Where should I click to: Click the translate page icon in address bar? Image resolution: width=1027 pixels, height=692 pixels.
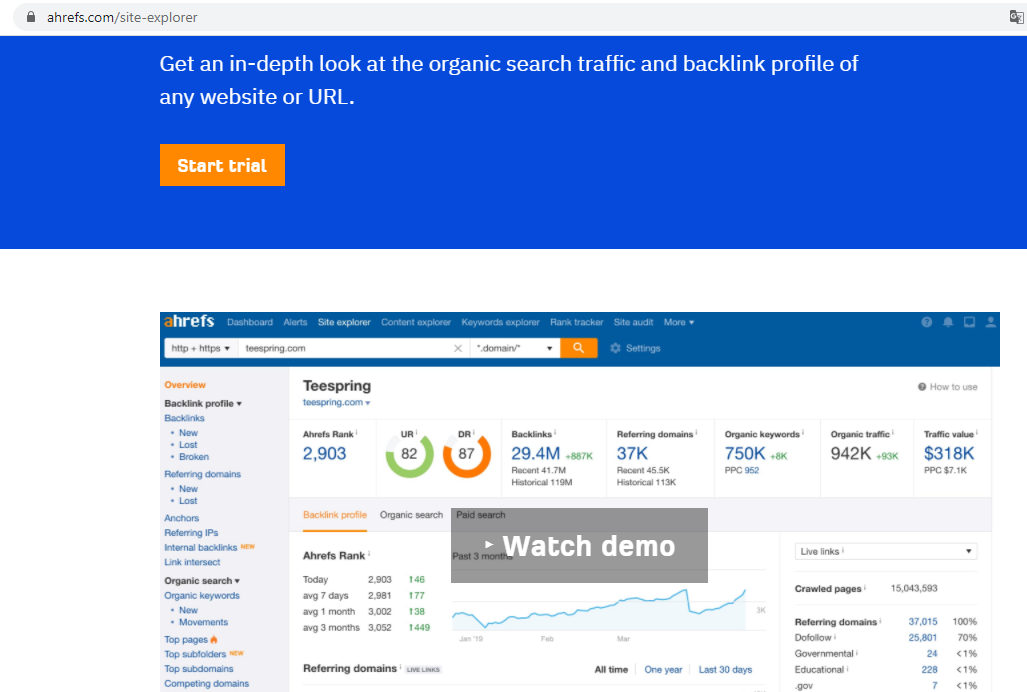click(1016, 17)
